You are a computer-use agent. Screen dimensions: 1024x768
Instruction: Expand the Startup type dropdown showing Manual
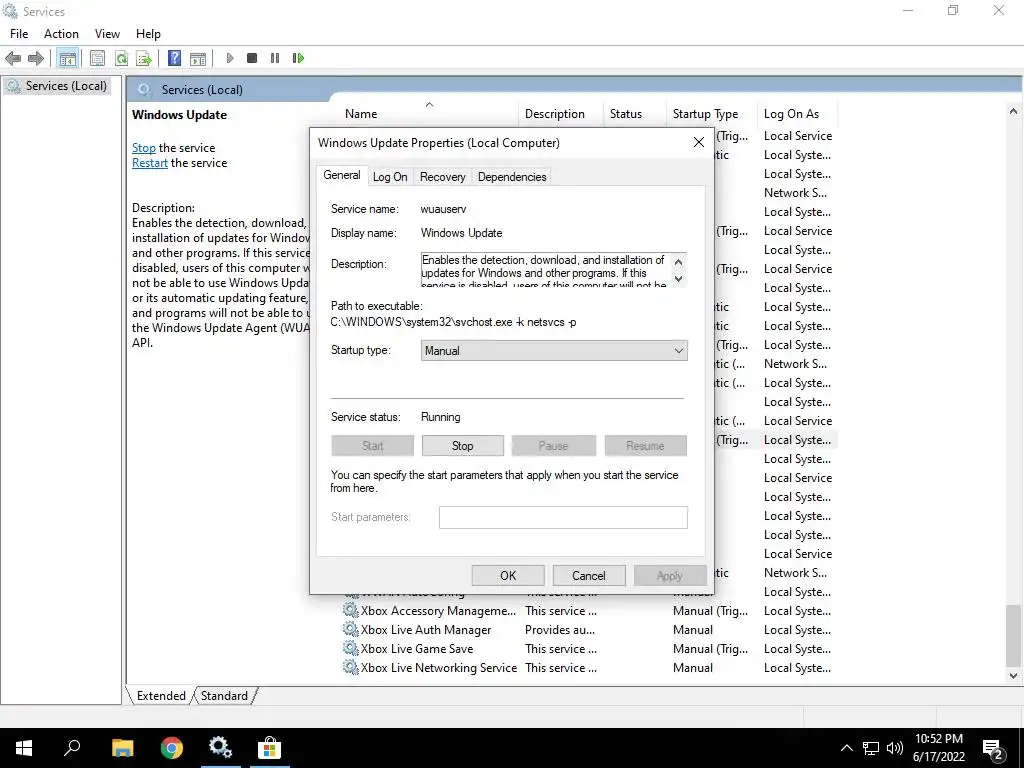554,351
